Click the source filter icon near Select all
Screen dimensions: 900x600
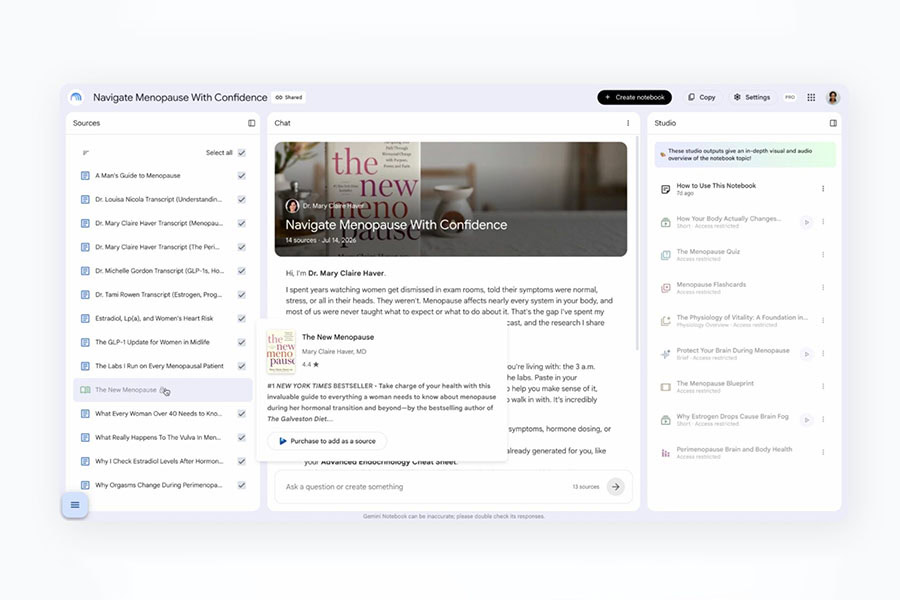click(86, 153)
